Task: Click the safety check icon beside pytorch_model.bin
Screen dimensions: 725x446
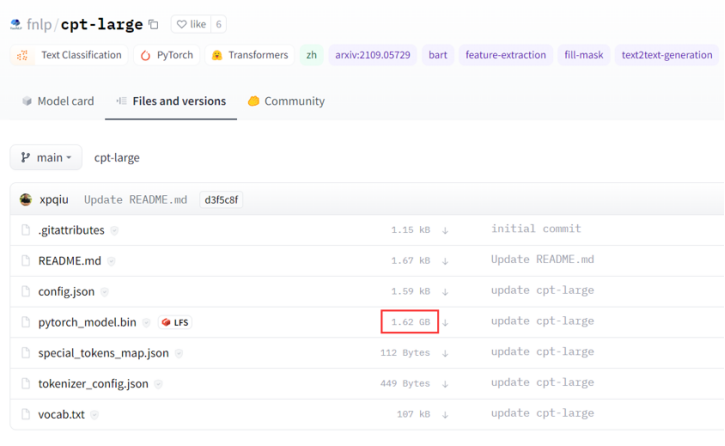Action: (146, 323)
